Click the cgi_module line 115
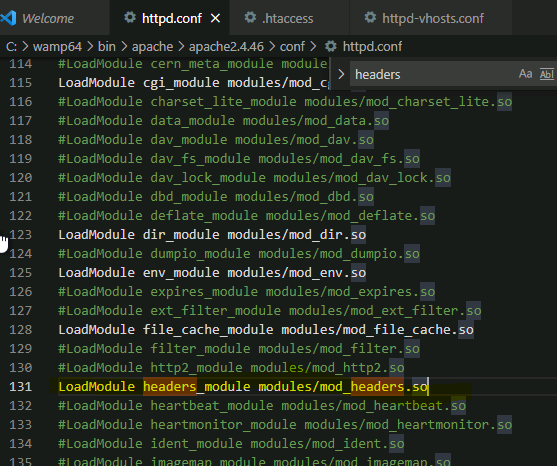 coord(194,83)
